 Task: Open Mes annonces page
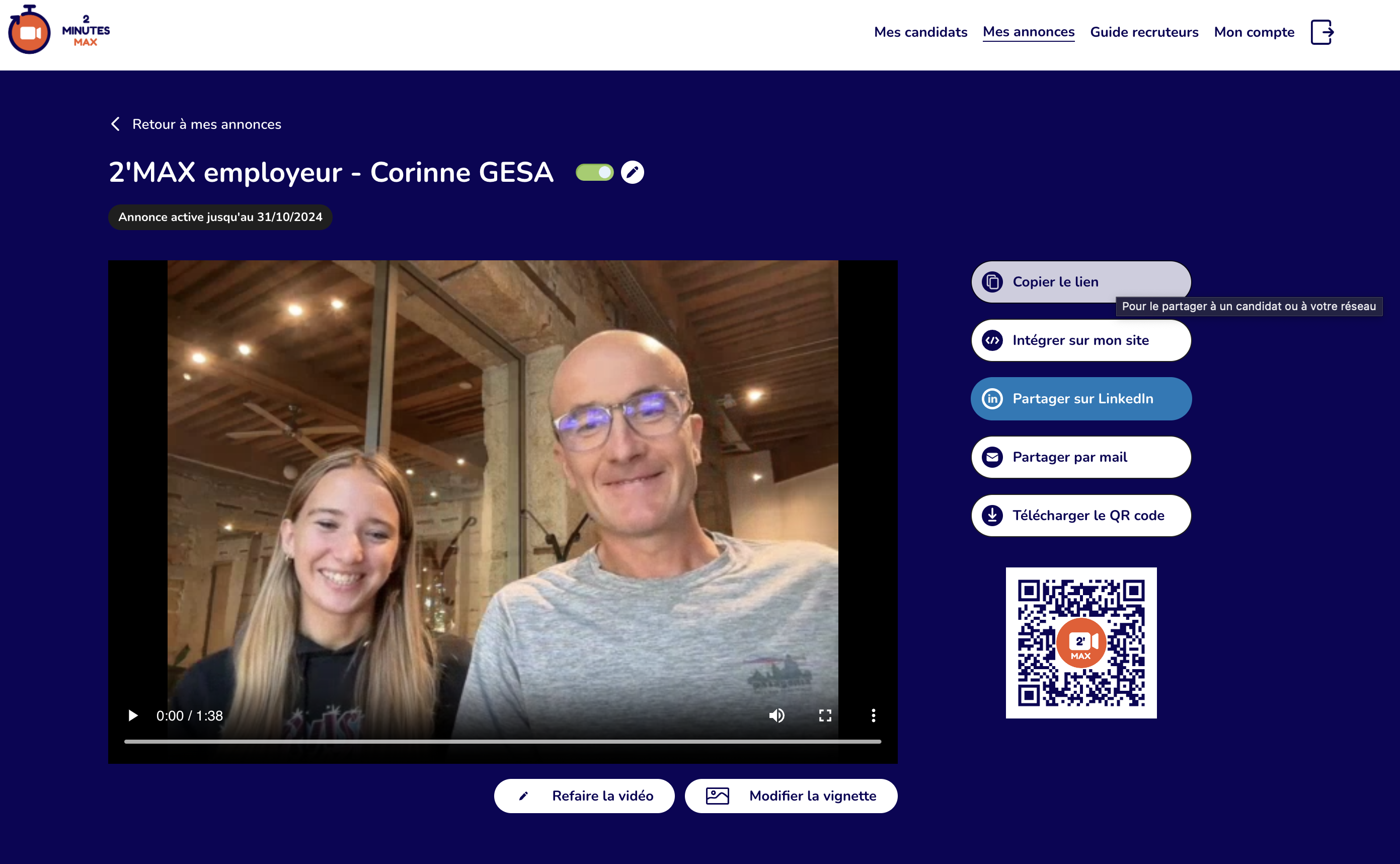(x=1028, y=32)
